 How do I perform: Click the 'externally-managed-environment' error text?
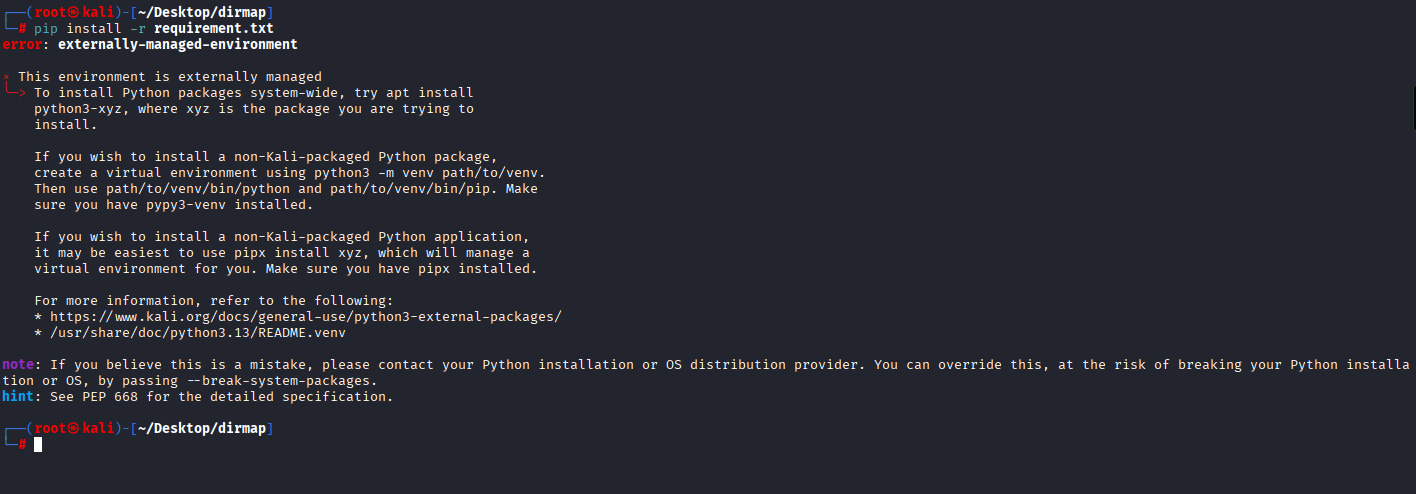click(177, 45)
